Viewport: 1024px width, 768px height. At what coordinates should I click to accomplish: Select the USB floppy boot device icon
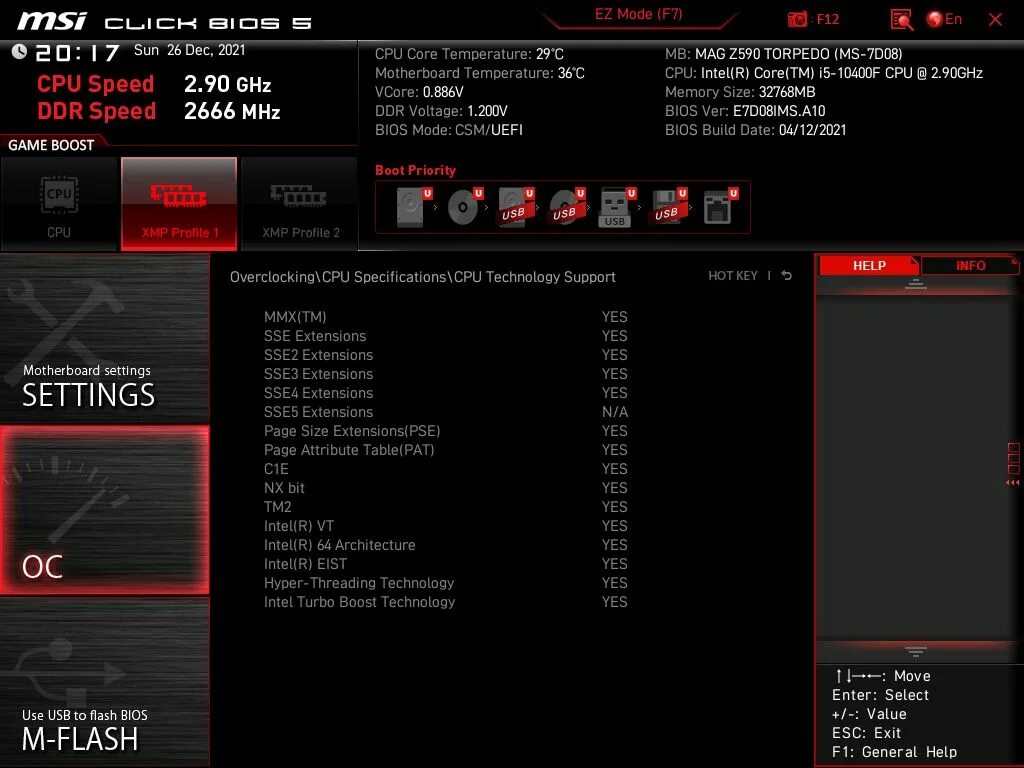coord(667,207)
